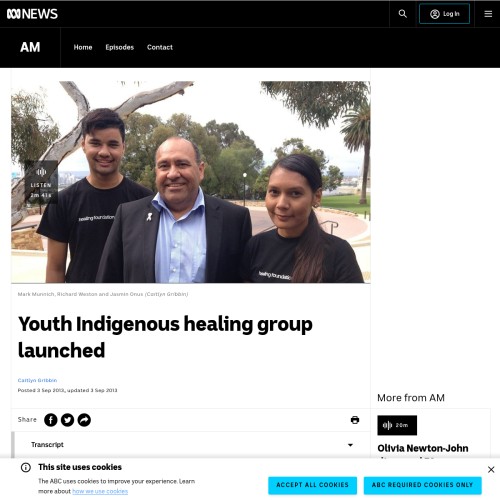Open the hamburger menu icon
This screenshot has width=500, height=500.
coord(488,14)
